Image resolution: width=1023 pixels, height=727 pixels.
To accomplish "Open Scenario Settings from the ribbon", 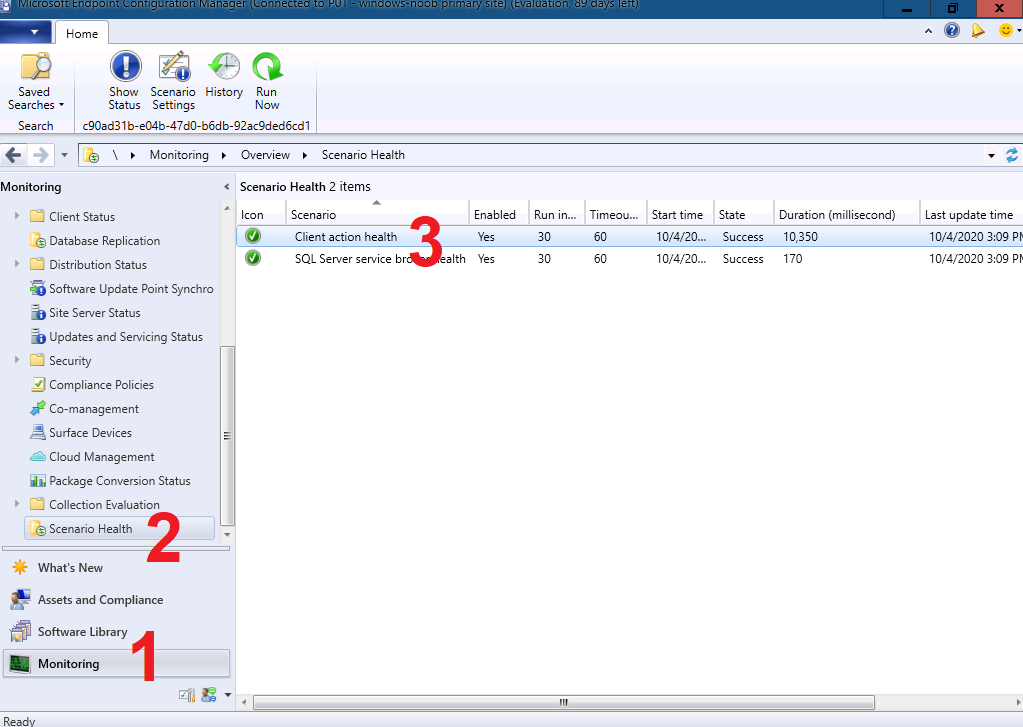I will coord(173,81).
